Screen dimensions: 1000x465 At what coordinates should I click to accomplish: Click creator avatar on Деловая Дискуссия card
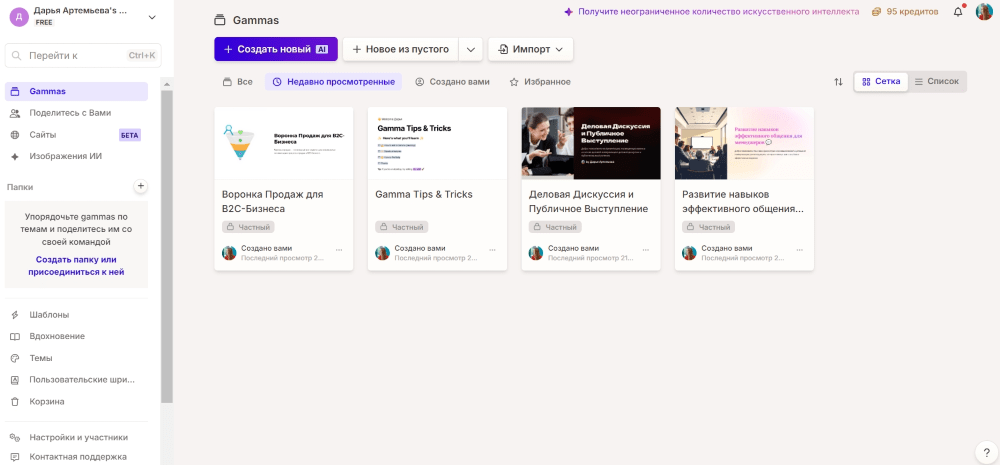click(536, 253)
